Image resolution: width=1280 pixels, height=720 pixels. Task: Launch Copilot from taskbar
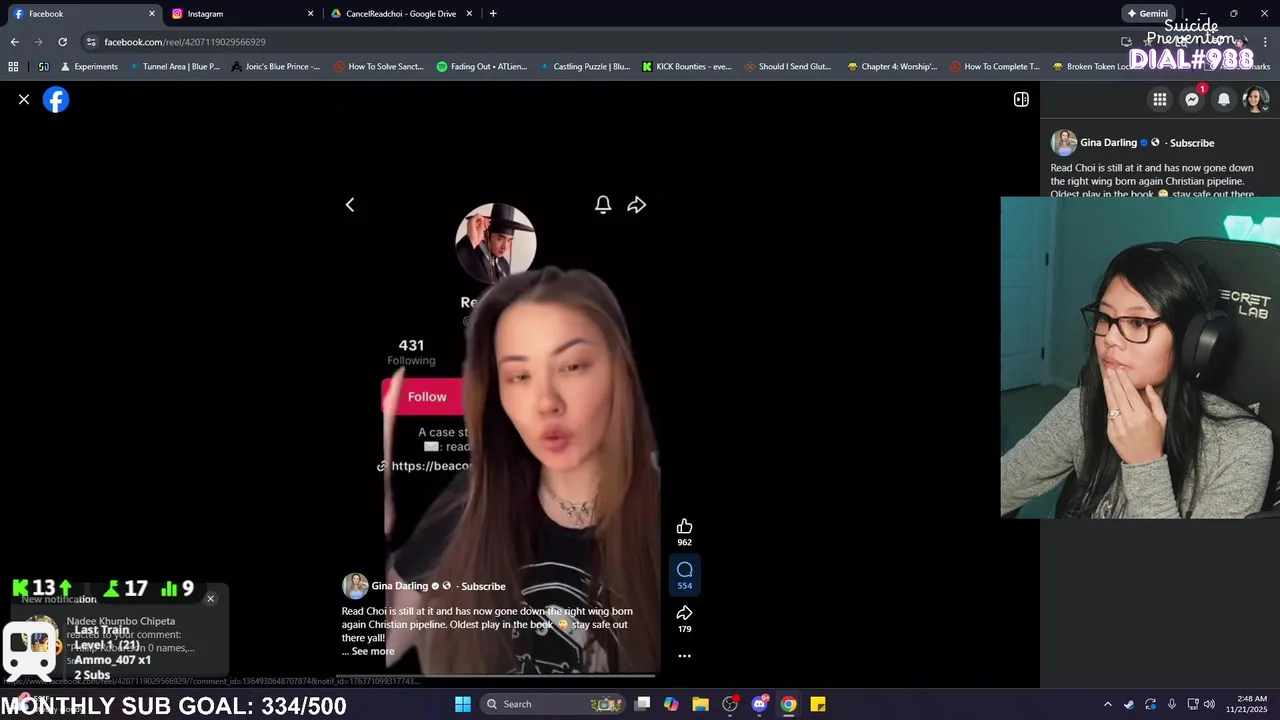[x=671, y=704]
